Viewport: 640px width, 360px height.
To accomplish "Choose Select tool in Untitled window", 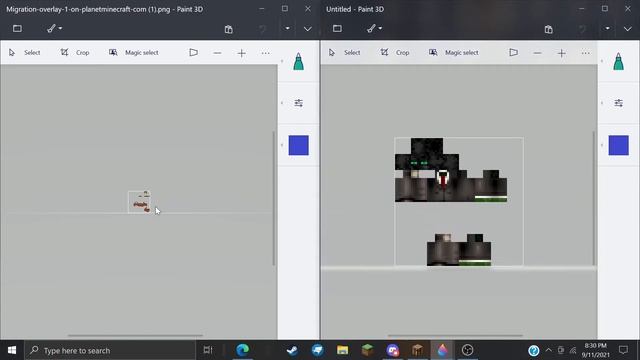I will [x=344, y=53].
